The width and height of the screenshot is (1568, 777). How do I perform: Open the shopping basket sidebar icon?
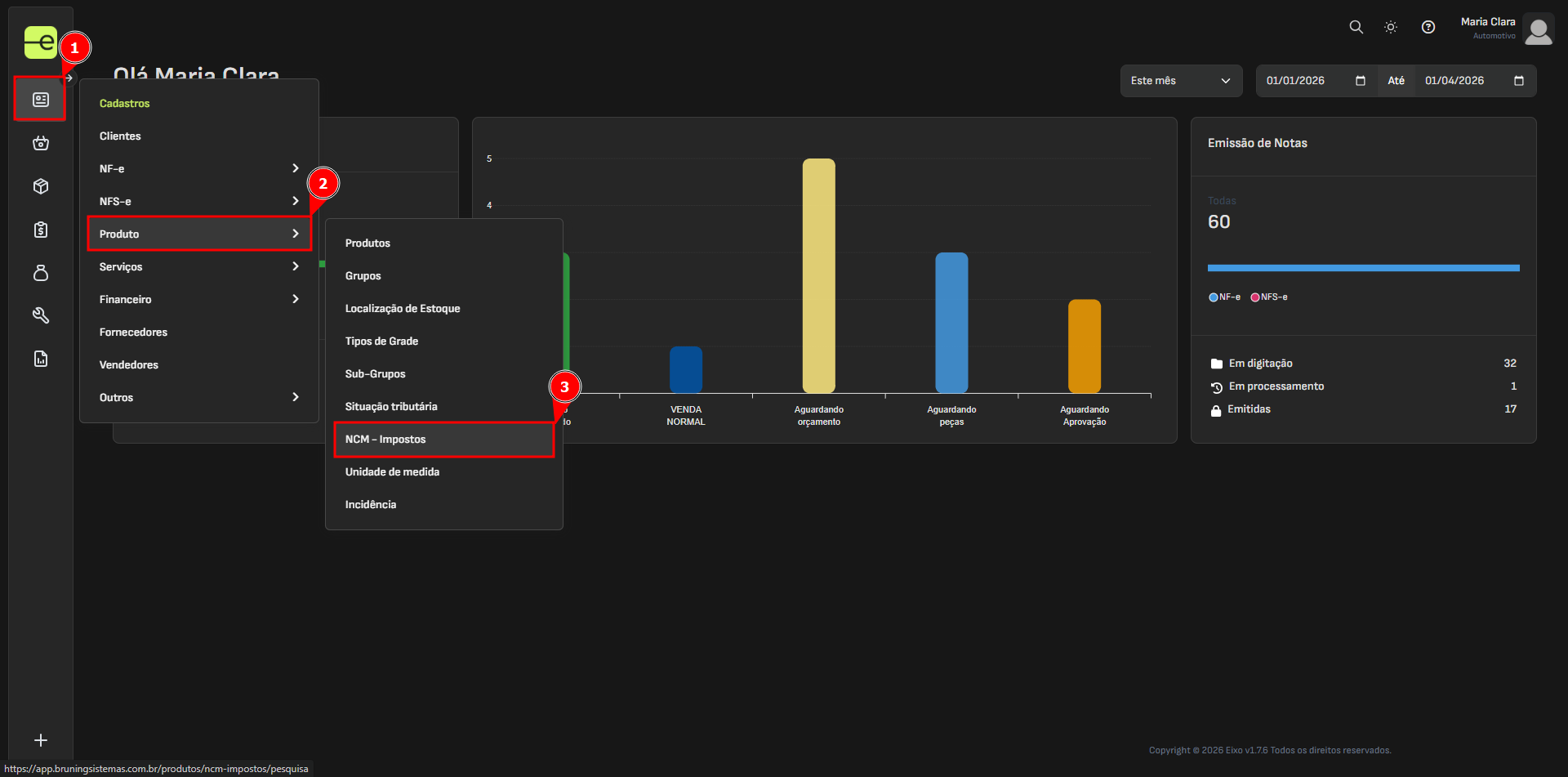click(40, 144)
